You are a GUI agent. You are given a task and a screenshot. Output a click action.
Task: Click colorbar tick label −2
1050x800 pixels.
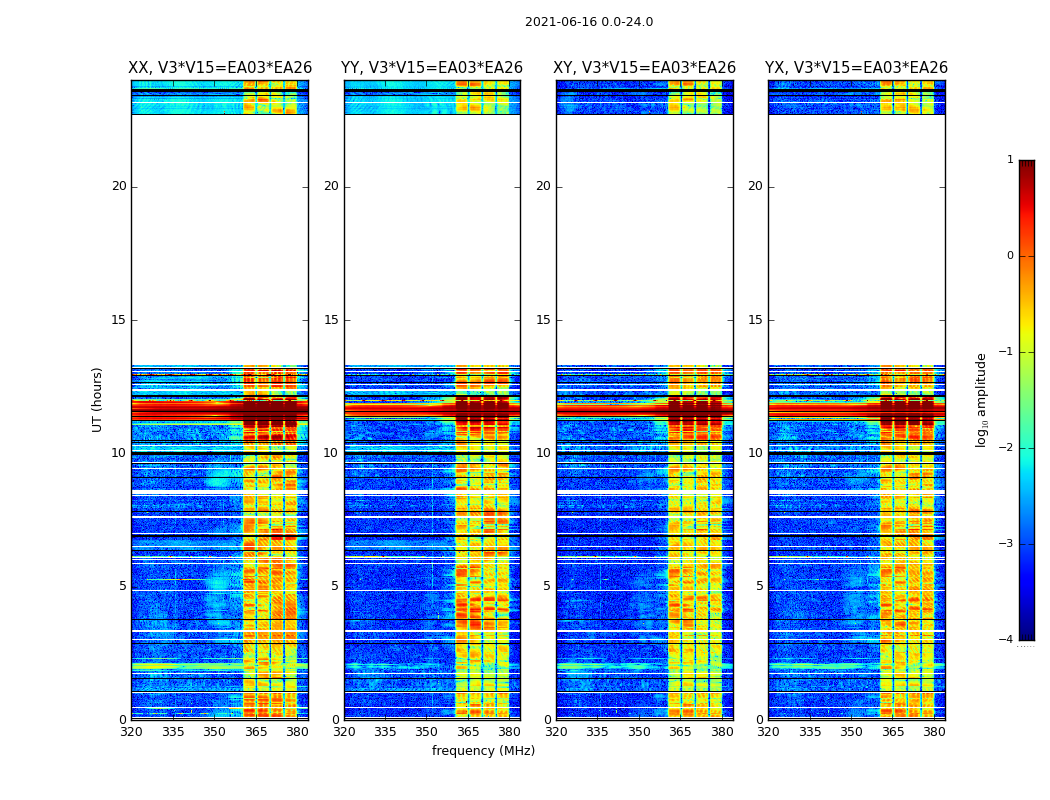(x=1006, y=448)
